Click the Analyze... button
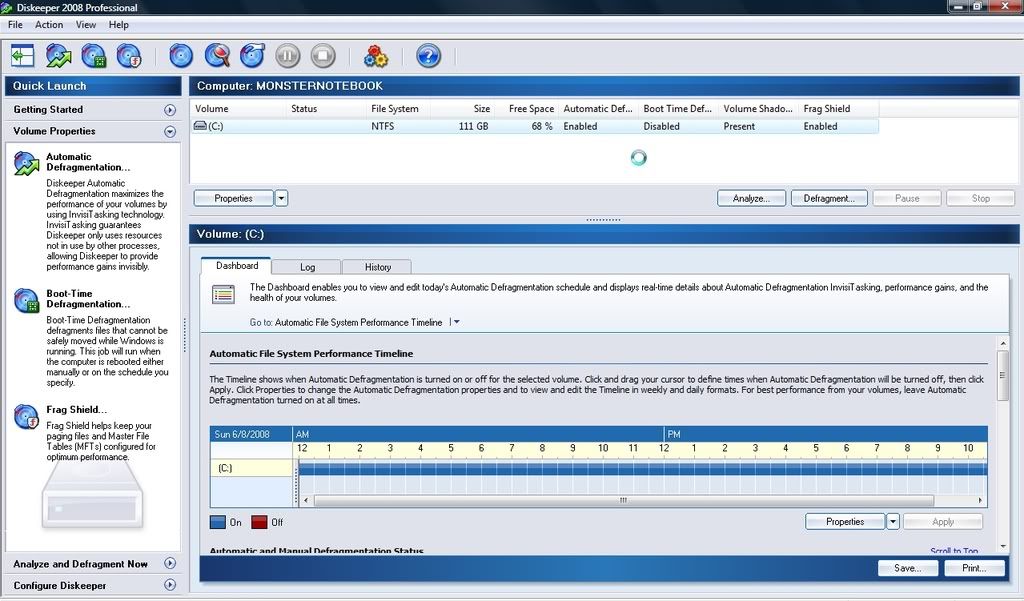The image size is (1024, 601). [751, 198]
